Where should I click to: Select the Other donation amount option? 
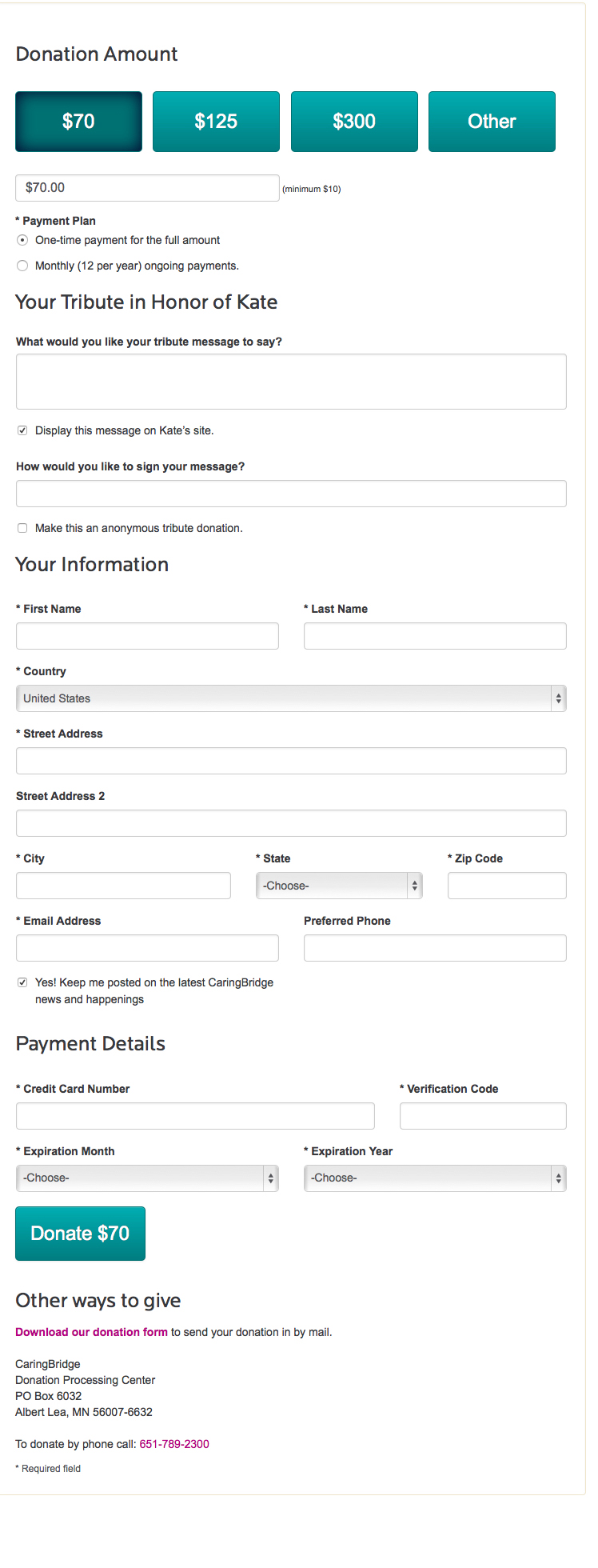pyautogui.click(x=492, y=122)
